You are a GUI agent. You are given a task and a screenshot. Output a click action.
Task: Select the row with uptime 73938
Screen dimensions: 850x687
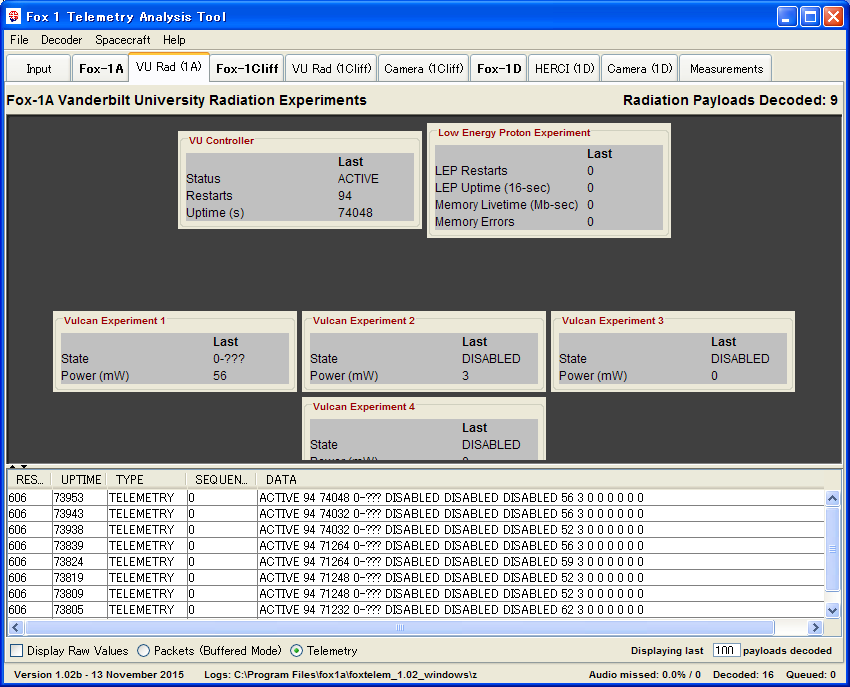(x=416, y=530)
